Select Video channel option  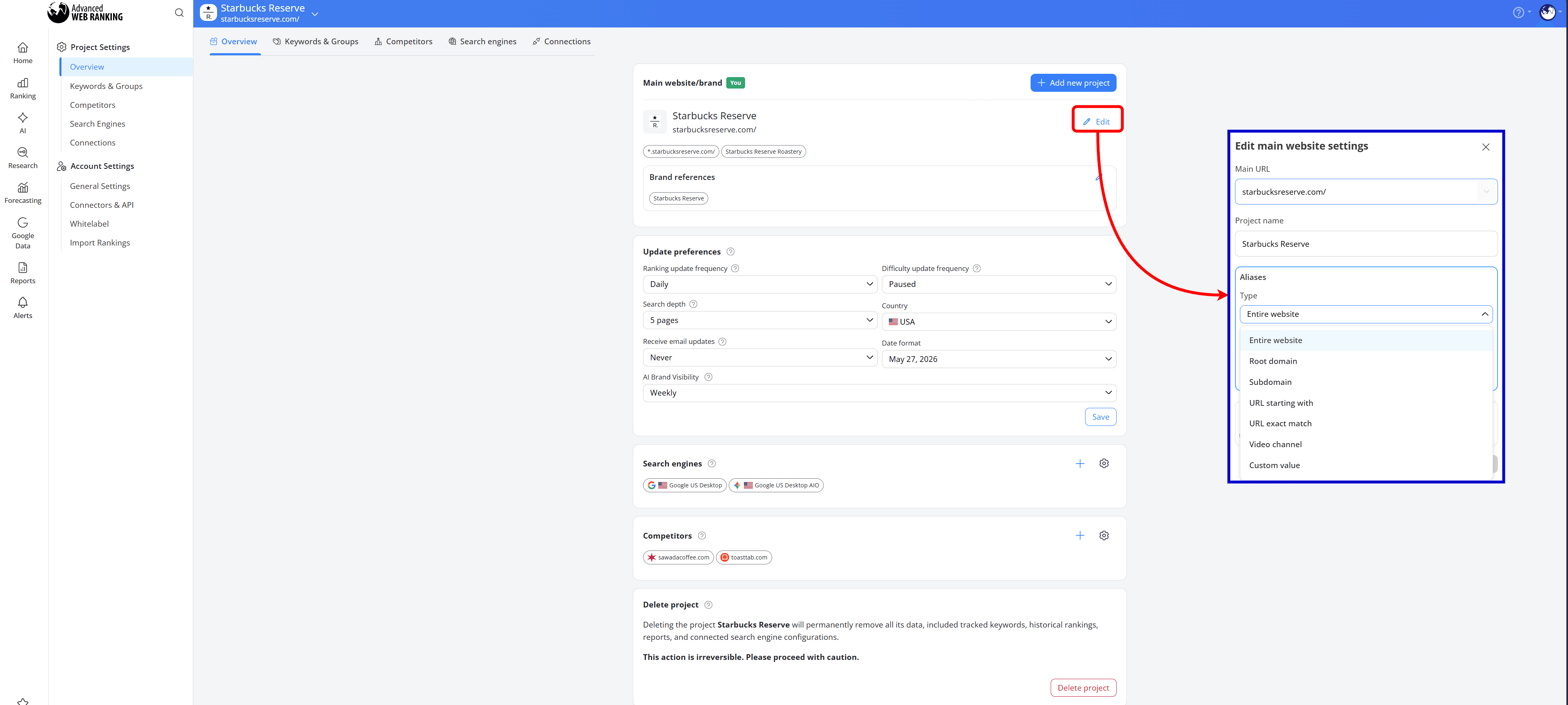point(1365,445)
